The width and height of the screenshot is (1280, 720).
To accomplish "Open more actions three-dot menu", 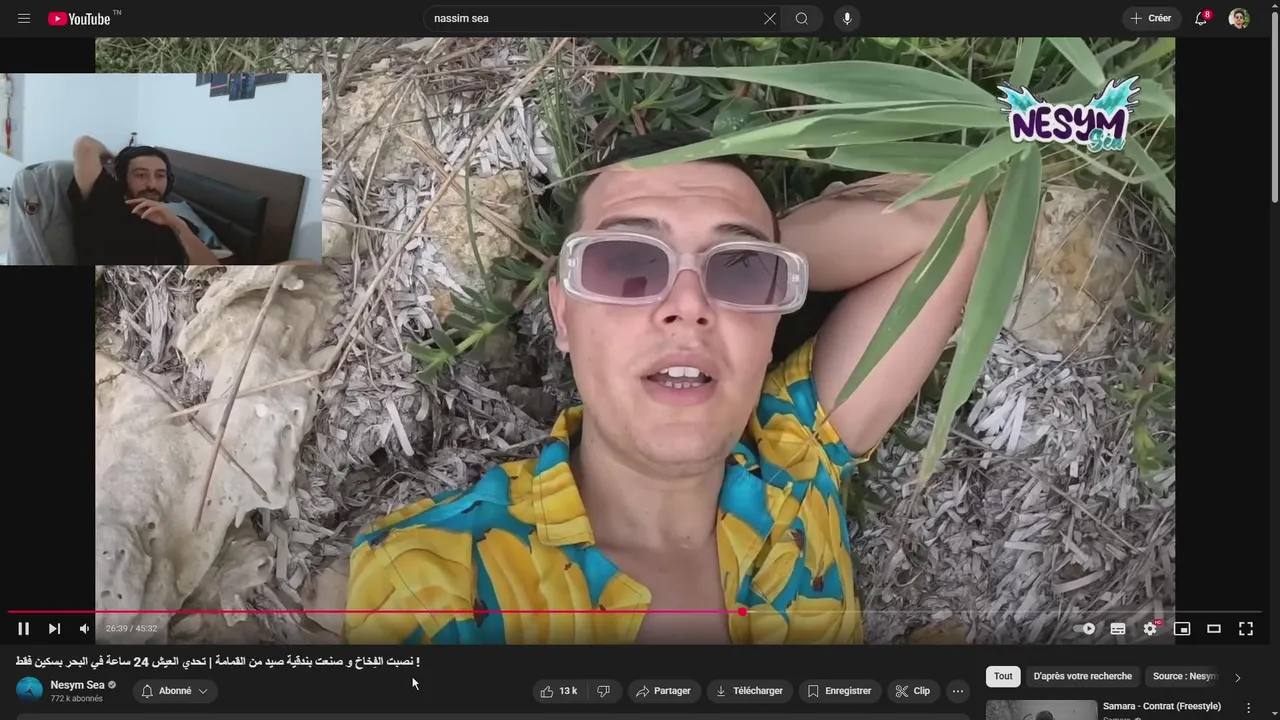I will point(958,691).
